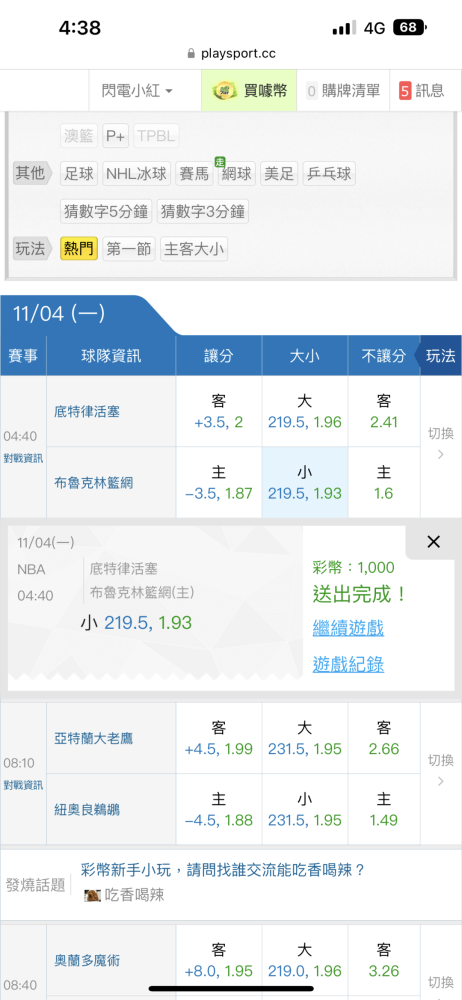Open 訊息 messages with red badge
The image size is (462, 1000).
pos(422,91)
